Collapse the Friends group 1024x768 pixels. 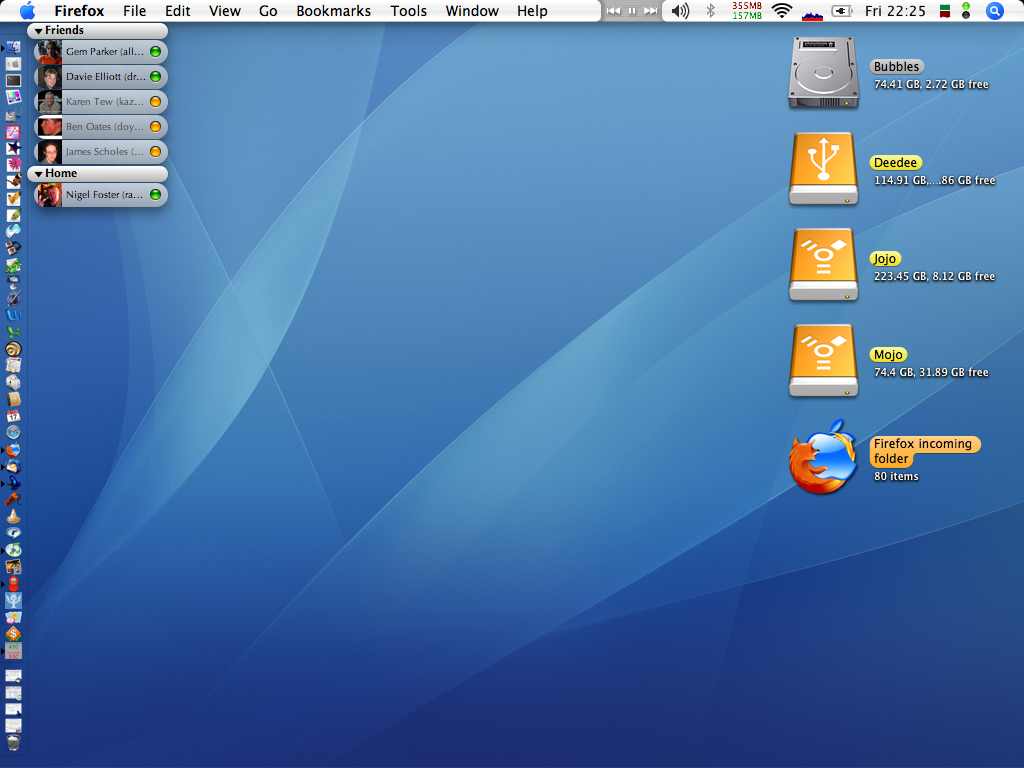[x=39, y=31]
